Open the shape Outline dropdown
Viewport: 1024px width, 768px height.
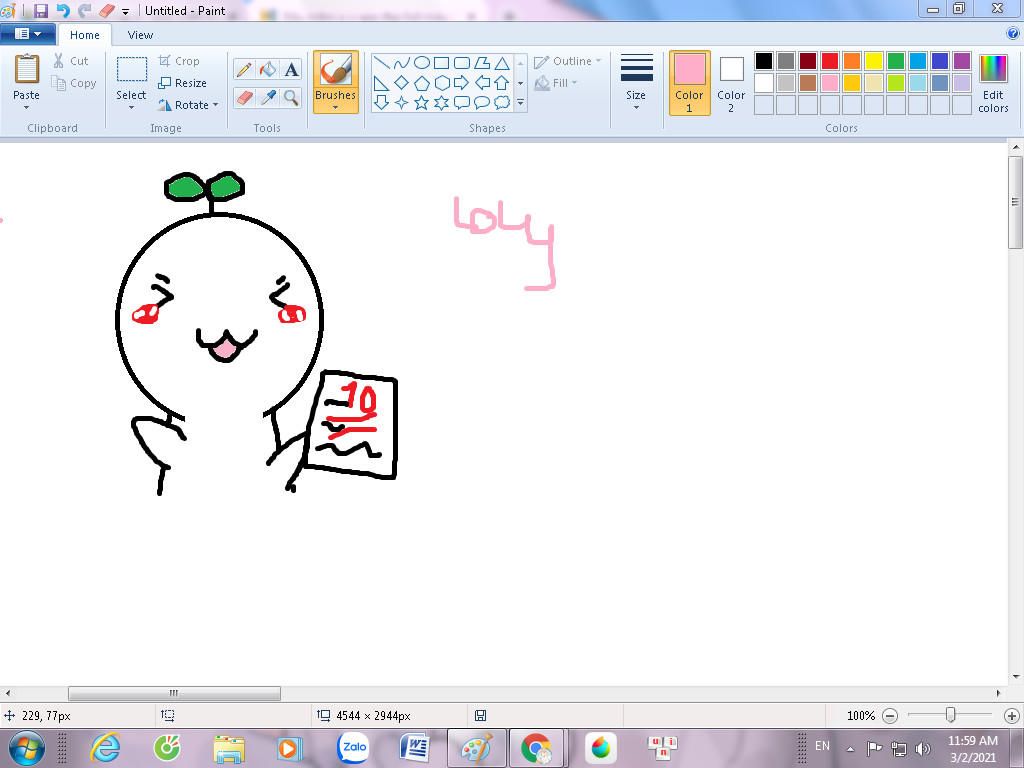567,61
